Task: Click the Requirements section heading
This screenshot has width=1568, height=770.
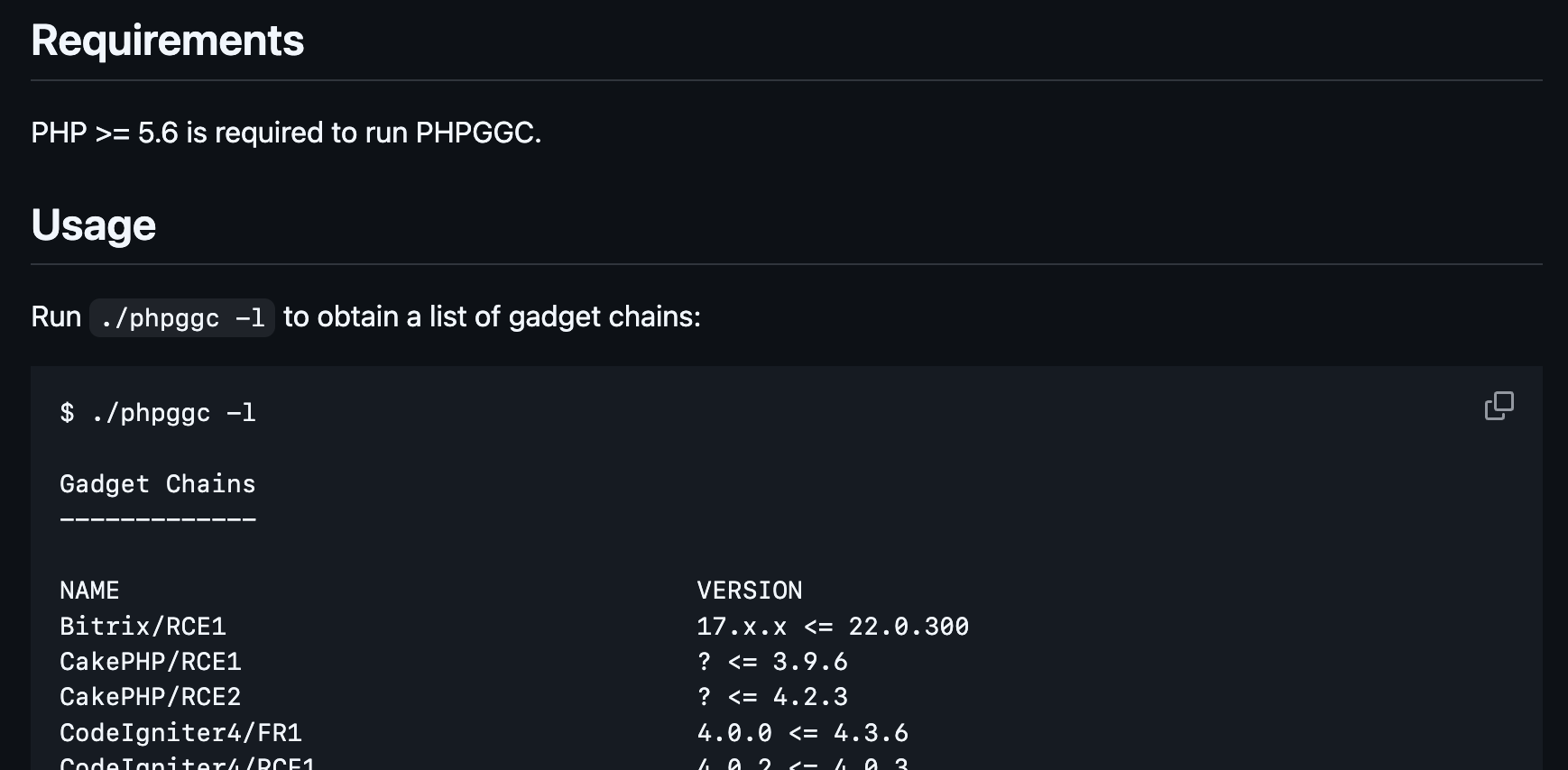Action: [168, 41]
